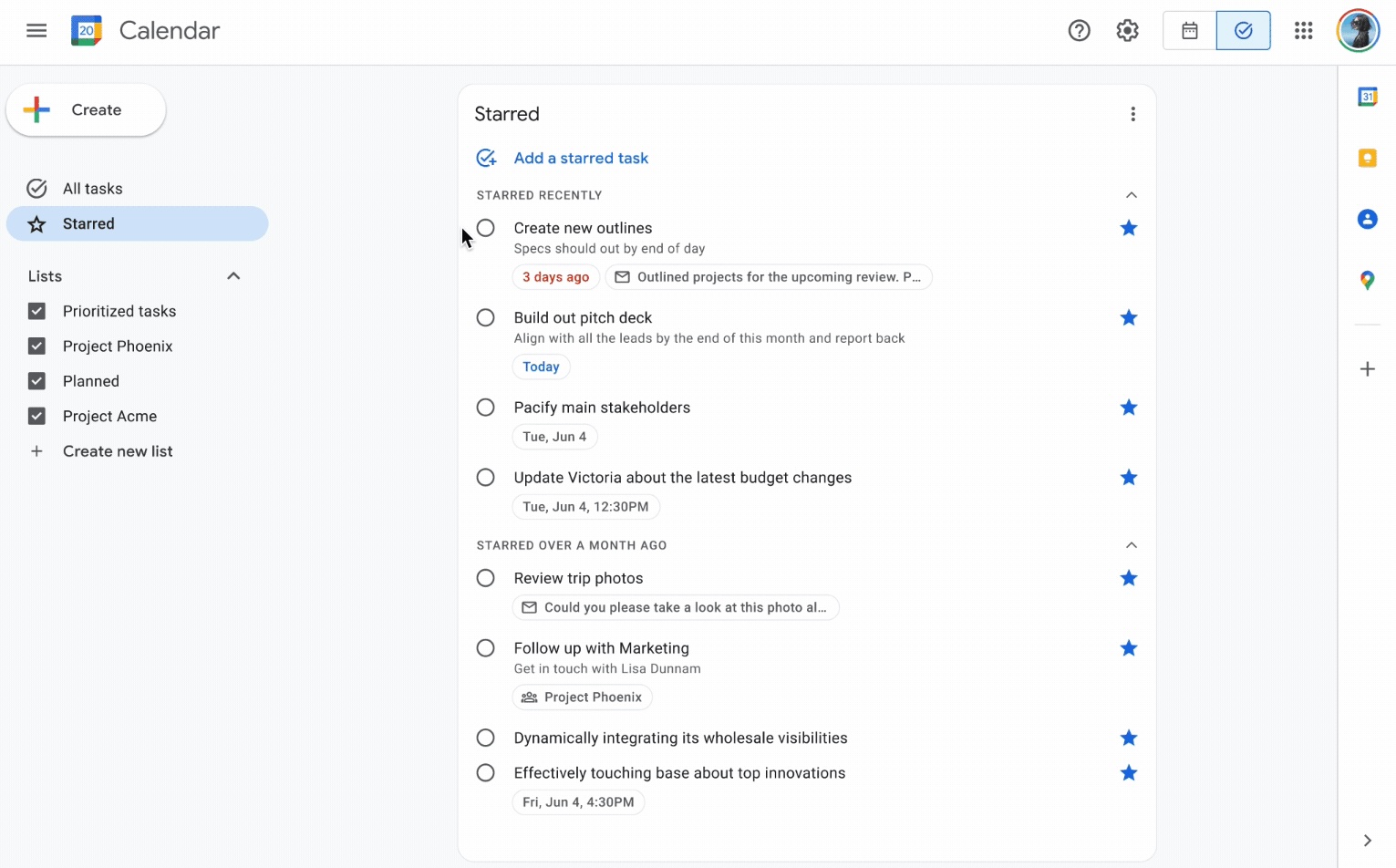This screenshot has height=868, width=1396.
Task: Open the main navigation hamburger menu
Action: coord(36,30)
